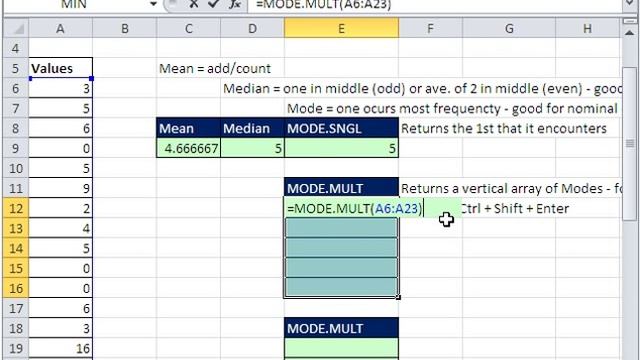Screen dimensions: 640x360
Task: Click the MODE.MULT header in row 11
Action: pos(341,188)
